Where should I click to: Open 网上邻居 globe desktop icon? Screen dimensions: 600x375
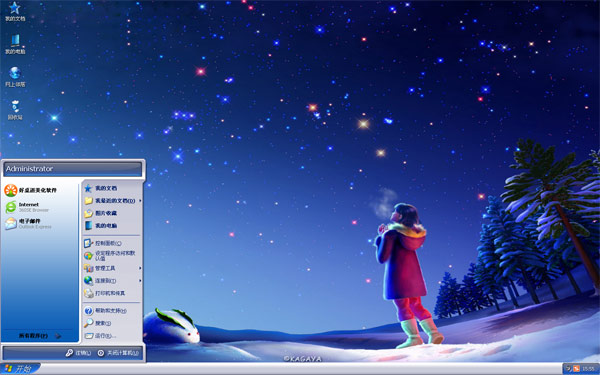(x=15, y=77)
